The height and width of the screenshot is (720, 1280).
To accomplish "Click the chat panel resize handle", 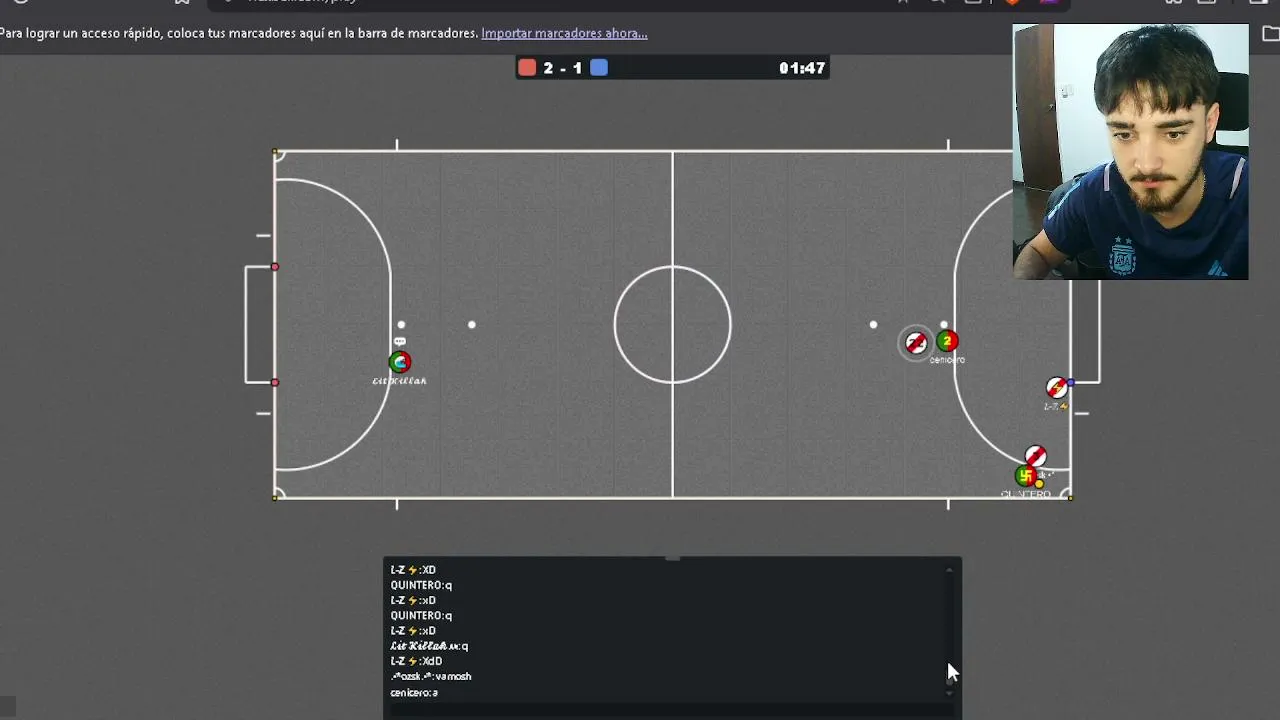I will click(x=672, y=558).
